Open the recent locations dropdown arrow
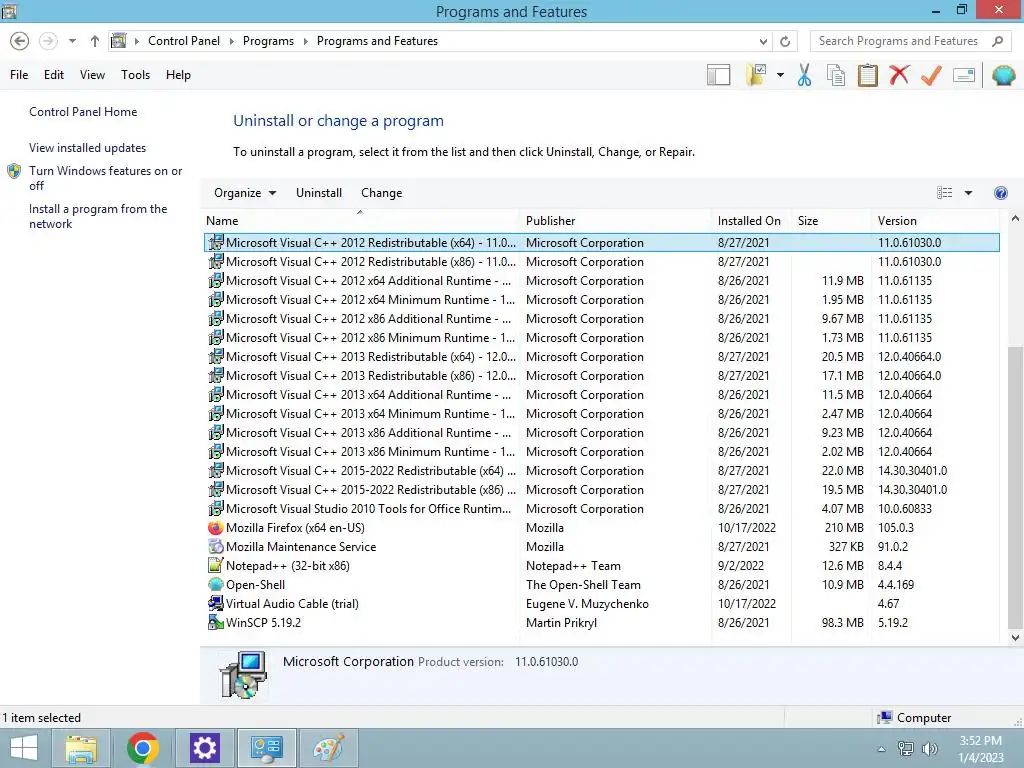Viewport: 1024px width, 768px height. tap(72, 41)
